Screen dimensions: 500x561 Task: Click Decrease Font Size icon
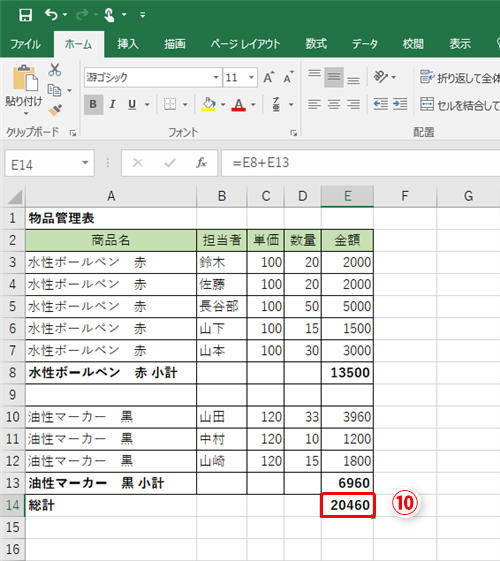[288, 77]
